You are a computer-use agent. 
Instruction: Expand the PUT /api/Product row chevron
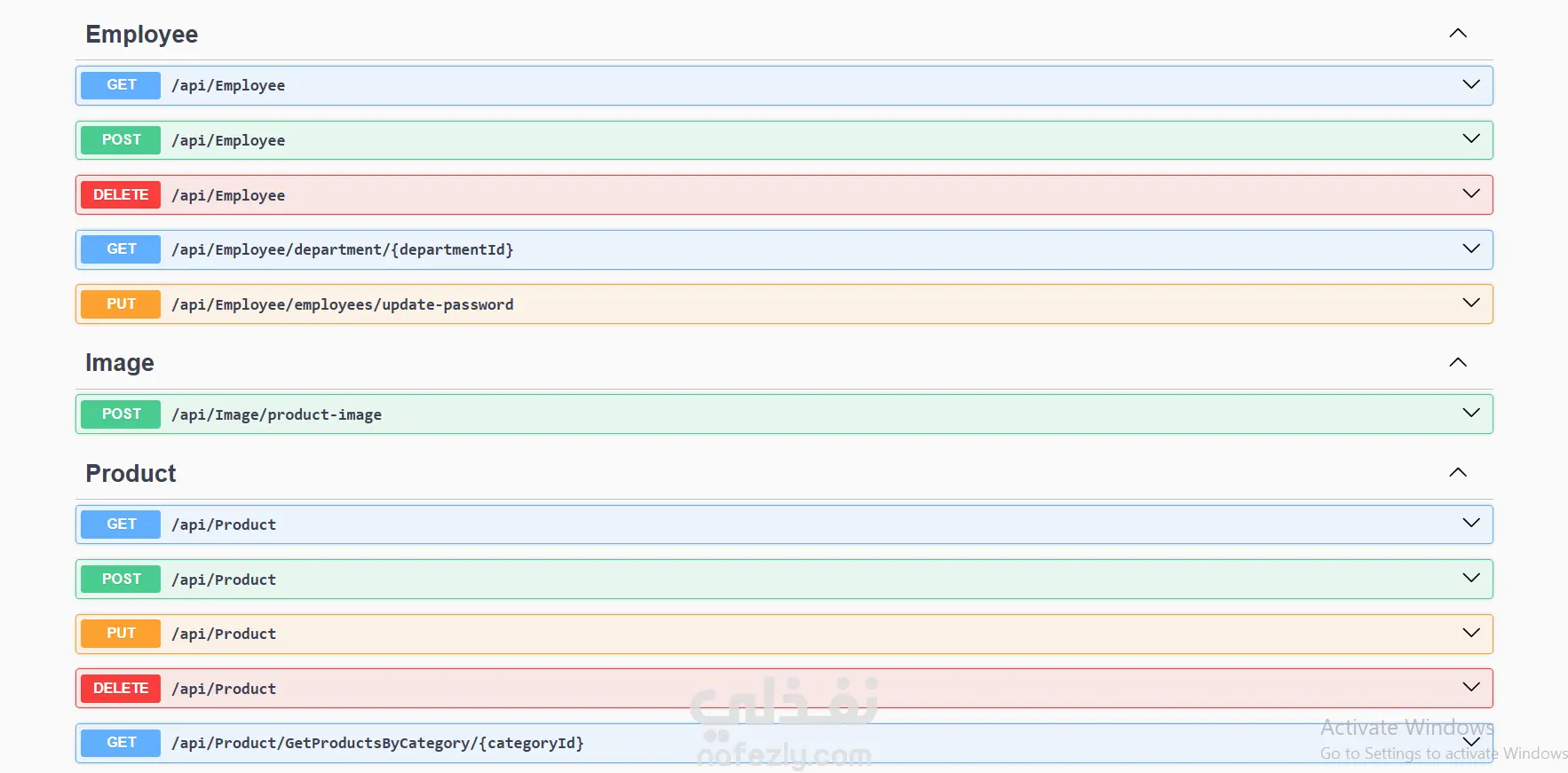pyautogui.click(x=1471, y=633)
